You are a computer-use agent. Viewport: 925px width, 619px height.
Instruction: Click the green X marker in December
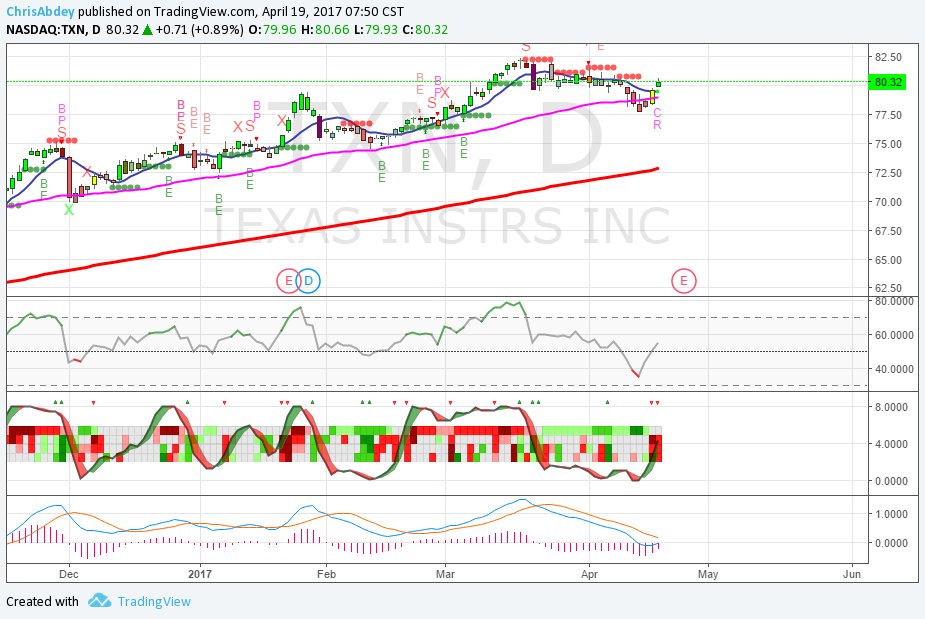tap(69, 209)
